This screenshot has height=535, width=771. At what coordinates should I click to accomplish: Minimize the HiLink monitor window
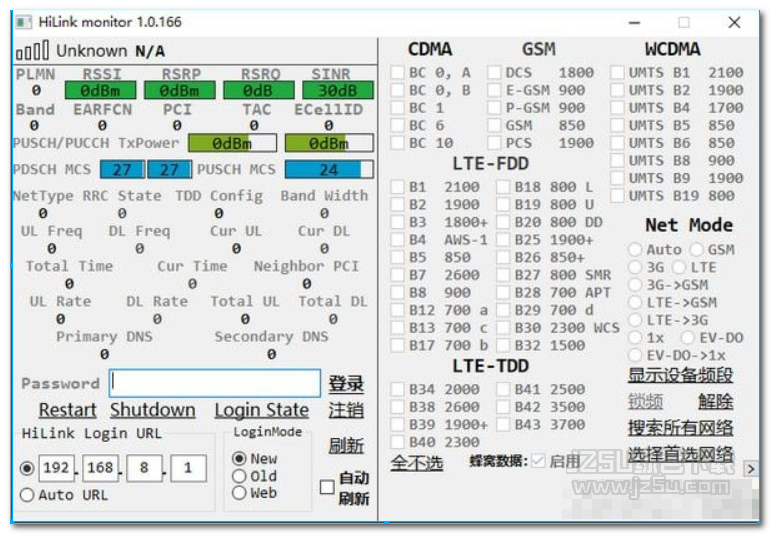pos(635,23)
